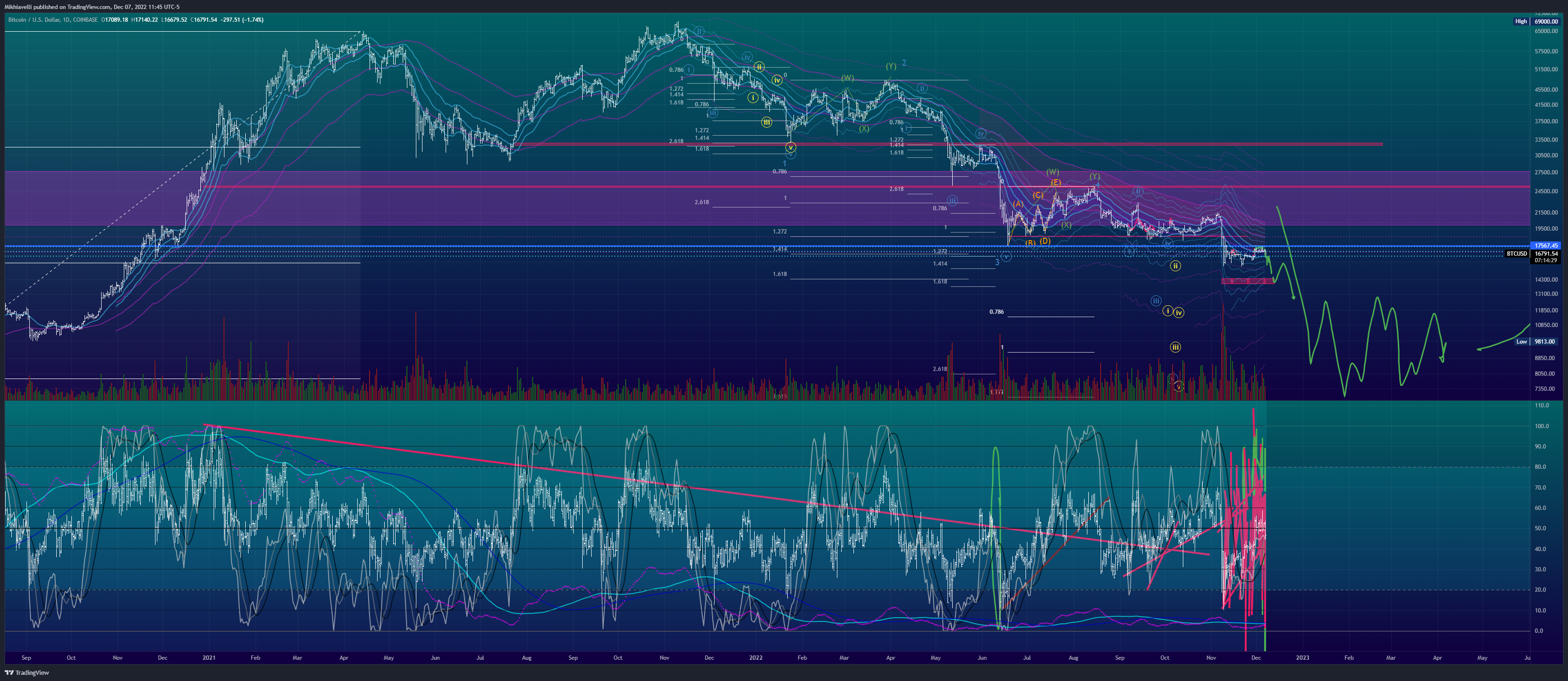1568x681 pixels.
Task: Click the −297.51 (−1.74%) change value
Action: pos(241,19)
